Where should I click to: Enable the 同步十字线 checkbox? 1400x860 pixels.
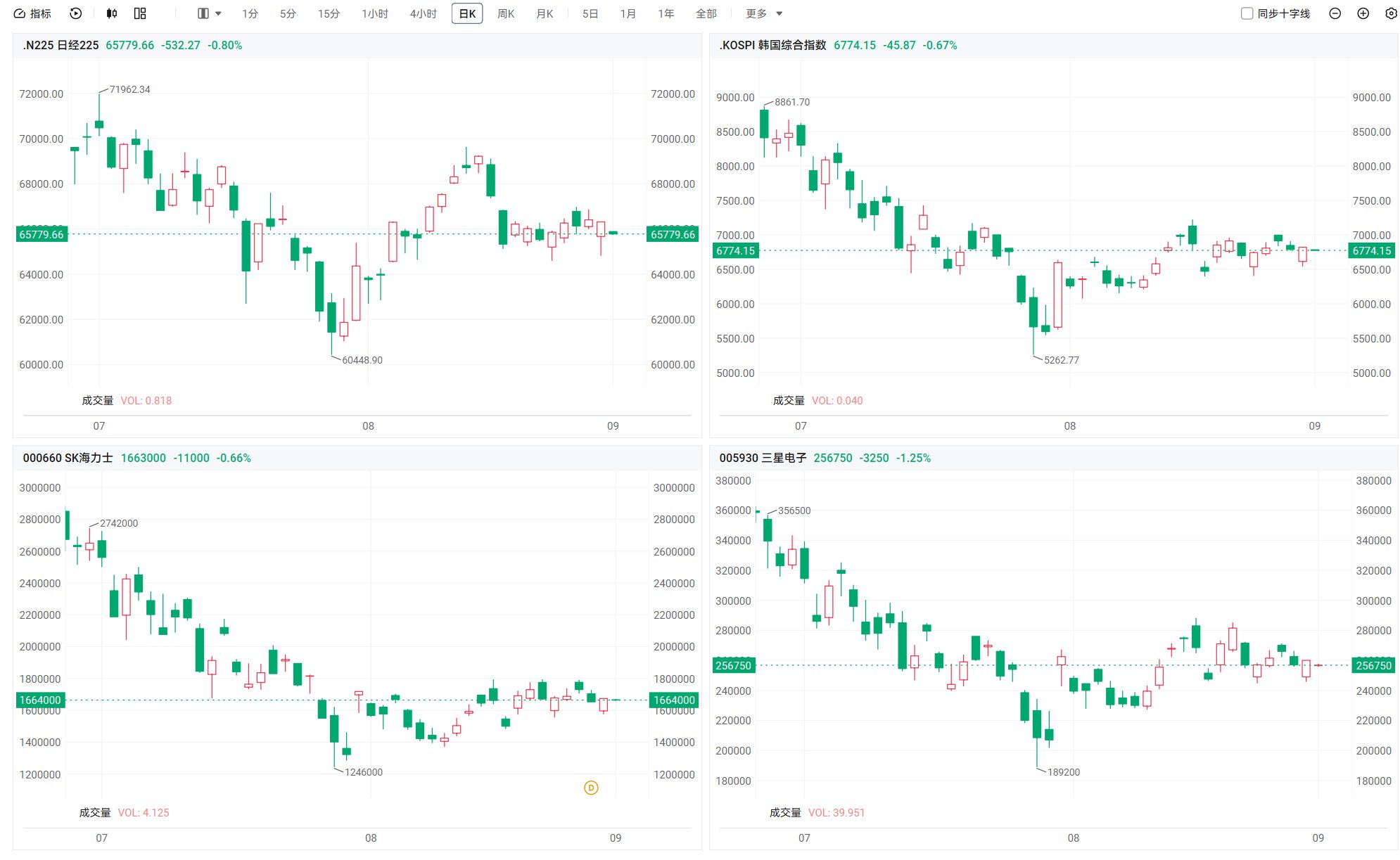pyautogui.click(x=1247, y=13)
